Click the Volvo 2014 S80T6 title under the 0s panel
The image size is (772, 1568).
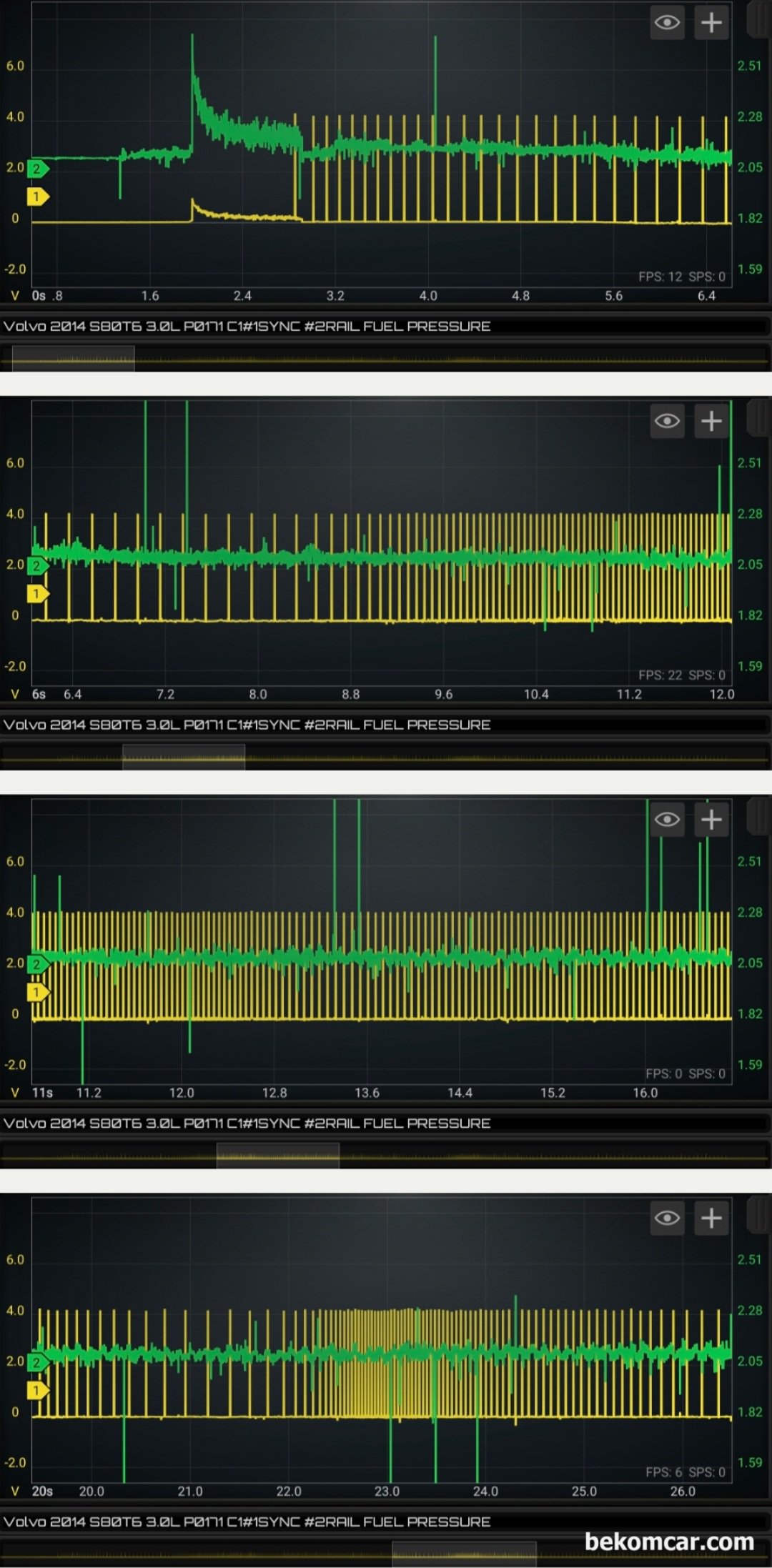(247, 327)
